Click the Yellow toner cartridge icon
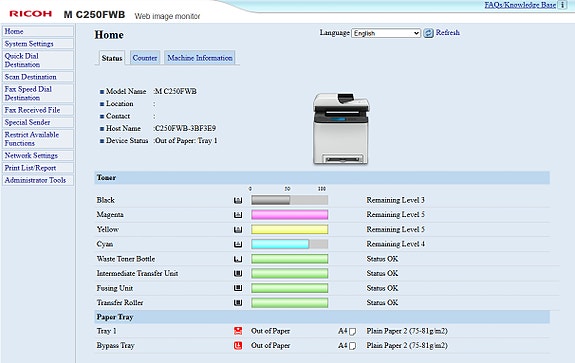 (x=238, y=230)
